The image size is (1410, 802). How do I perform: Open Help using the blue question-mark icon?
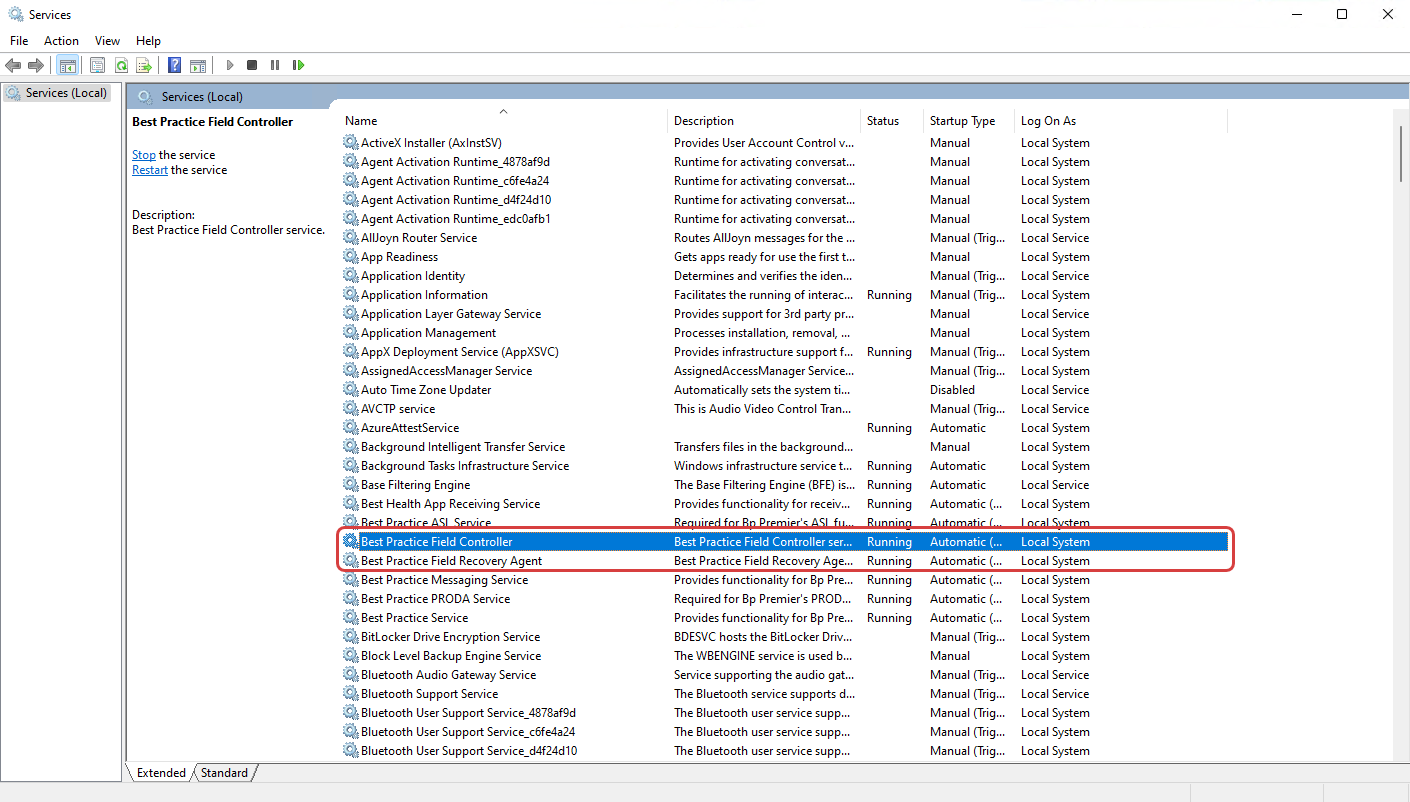[174, 65]
